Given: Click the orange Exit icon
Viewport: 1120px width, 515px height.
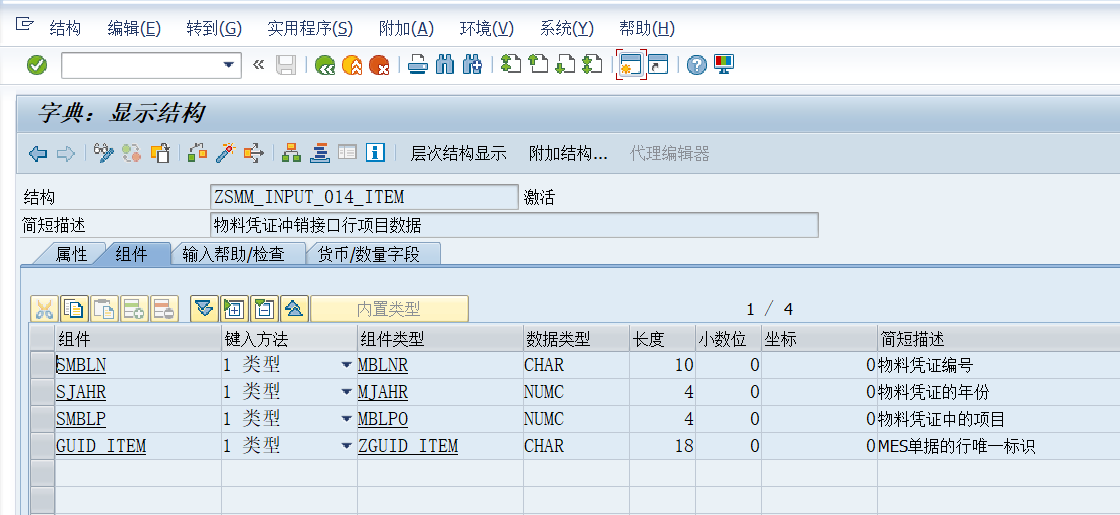Looking at the screenshot, I should tap(352, 65).
